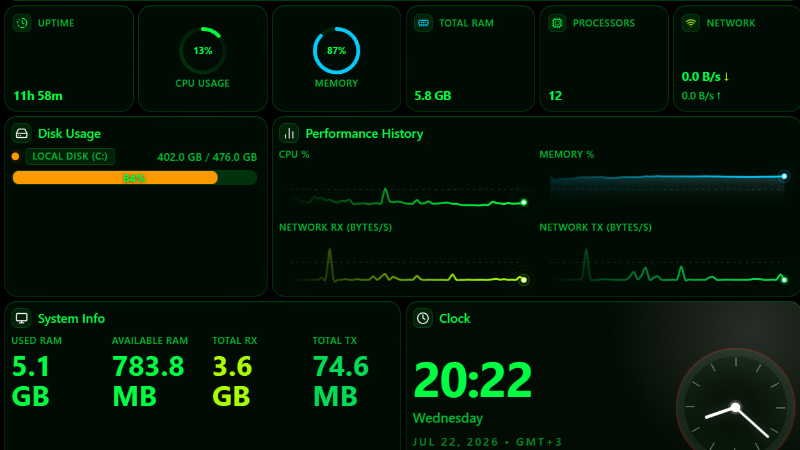Click the 87% memory ring gauge
The width and height of the screenshot is (800, 450).
[336, 51]
